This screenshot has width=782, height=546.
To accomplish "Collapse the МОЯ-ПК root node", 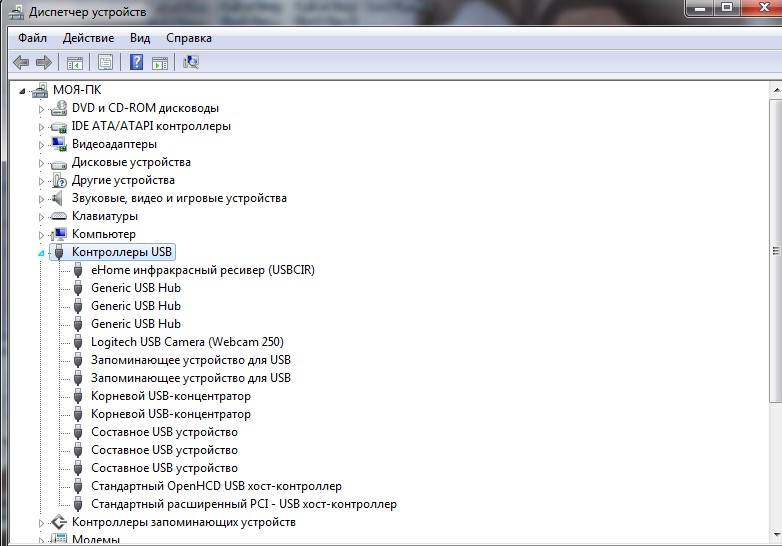I will tap(22, 91).
